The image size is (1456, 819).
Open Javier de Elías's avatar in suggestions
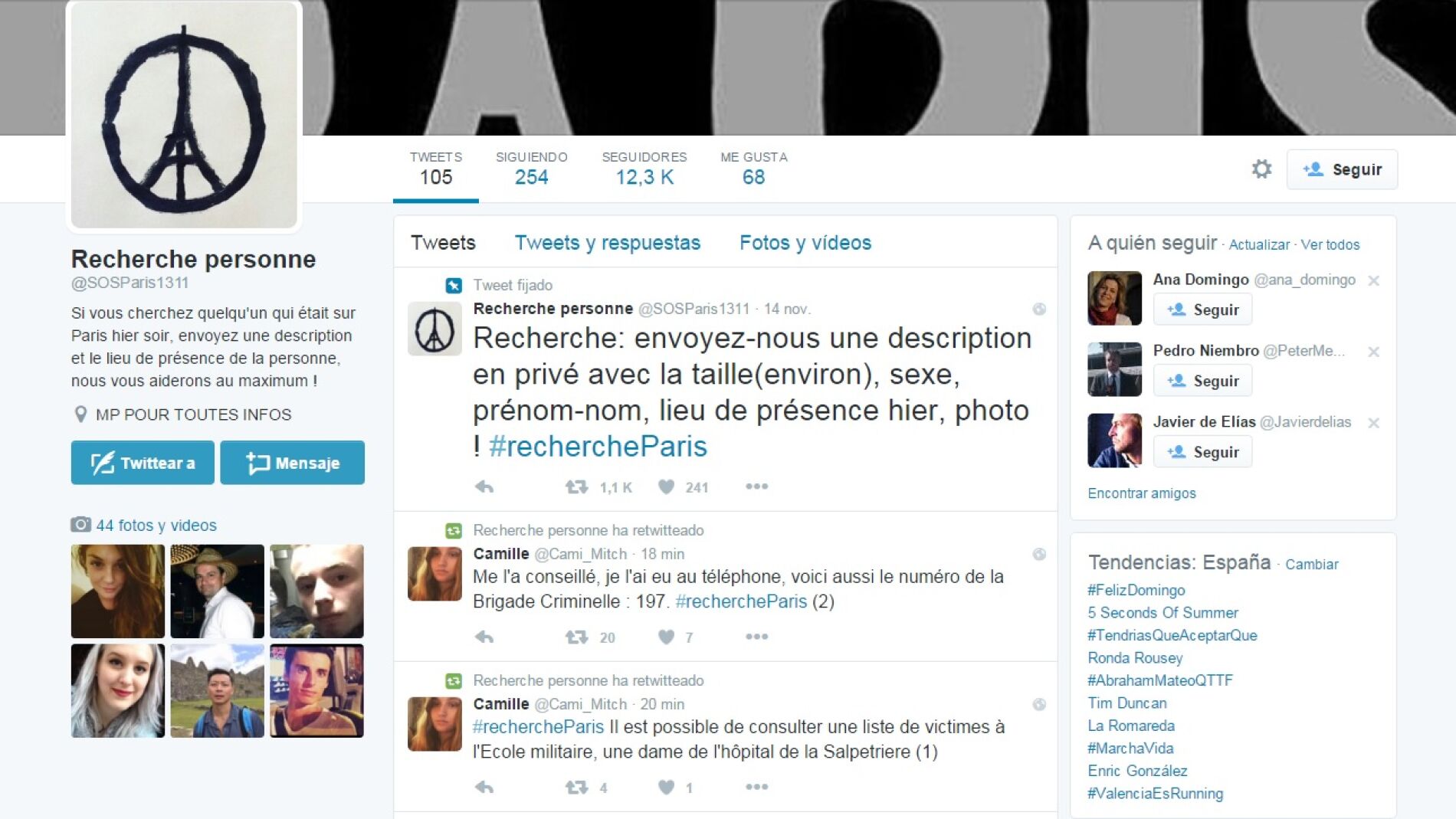tap(1114, 441)
